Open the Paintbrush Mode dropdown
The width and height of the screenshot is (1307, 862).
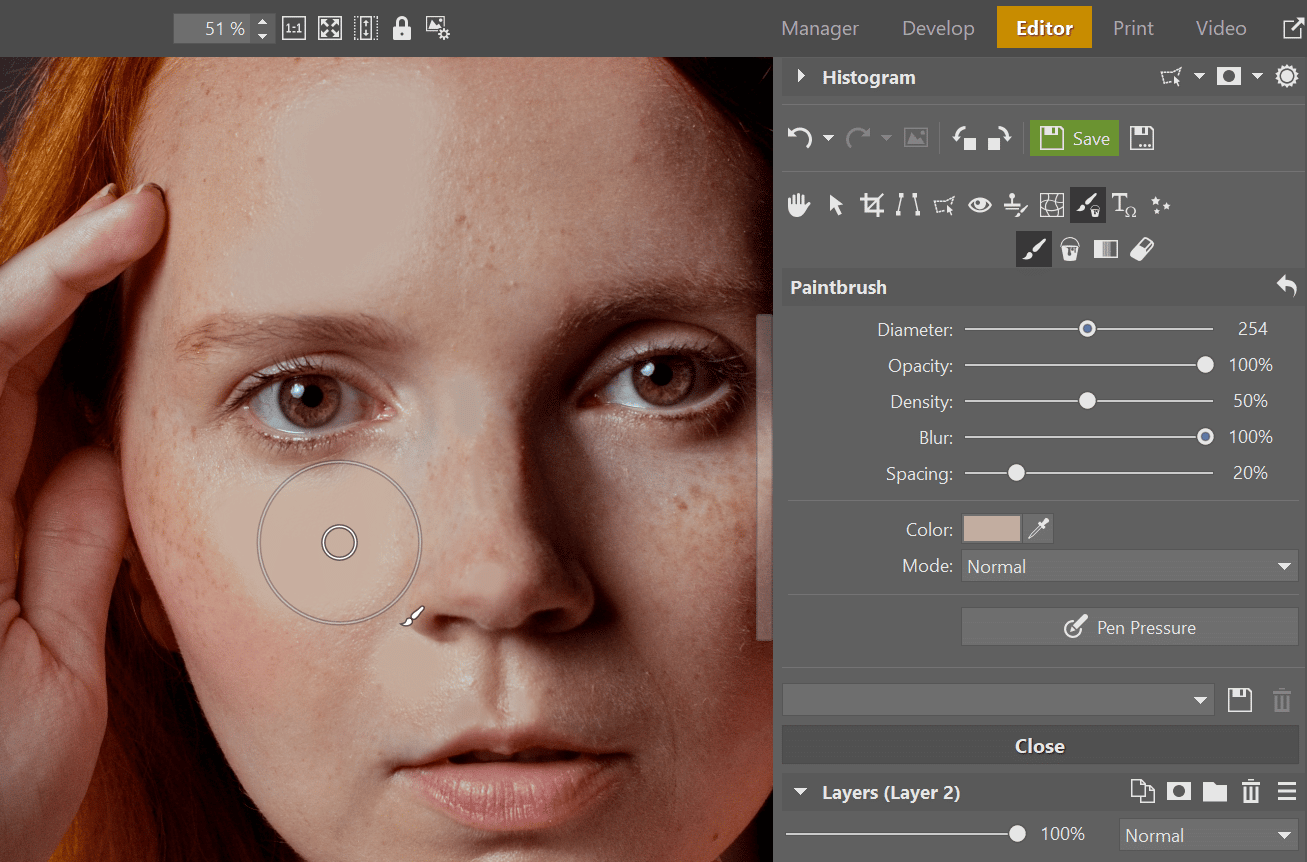[x=1130, y=566]
